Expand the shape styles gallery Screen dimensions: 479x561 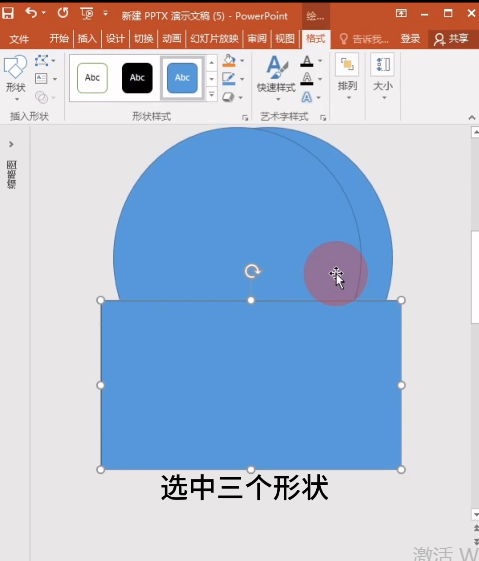[212, 94]
